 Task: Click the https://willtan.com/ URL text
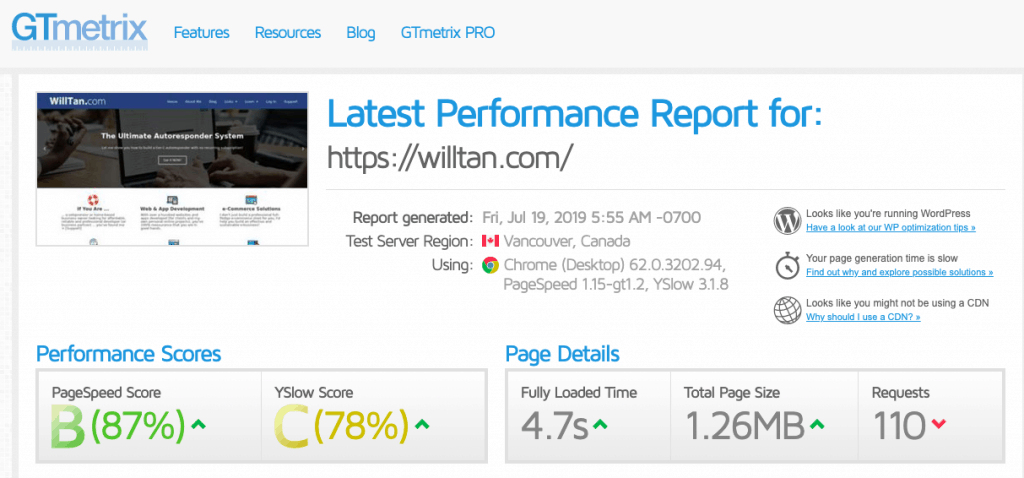(x=450, y=157)
